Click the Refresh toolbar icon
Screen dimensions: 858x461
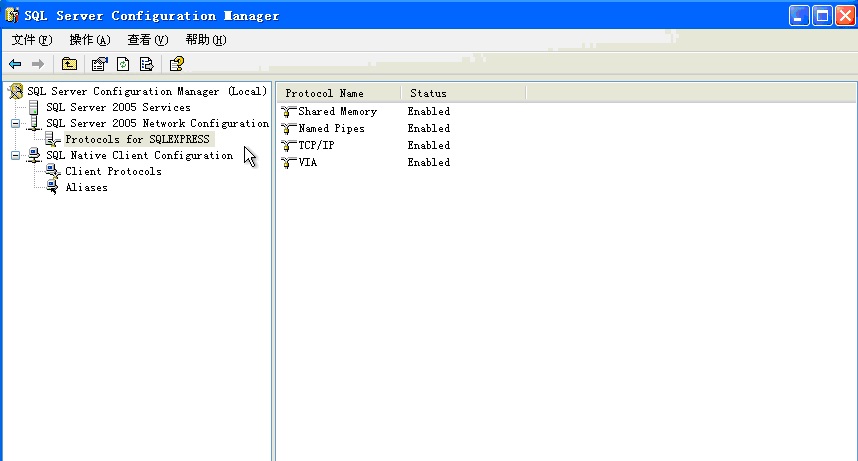(123, 64)
